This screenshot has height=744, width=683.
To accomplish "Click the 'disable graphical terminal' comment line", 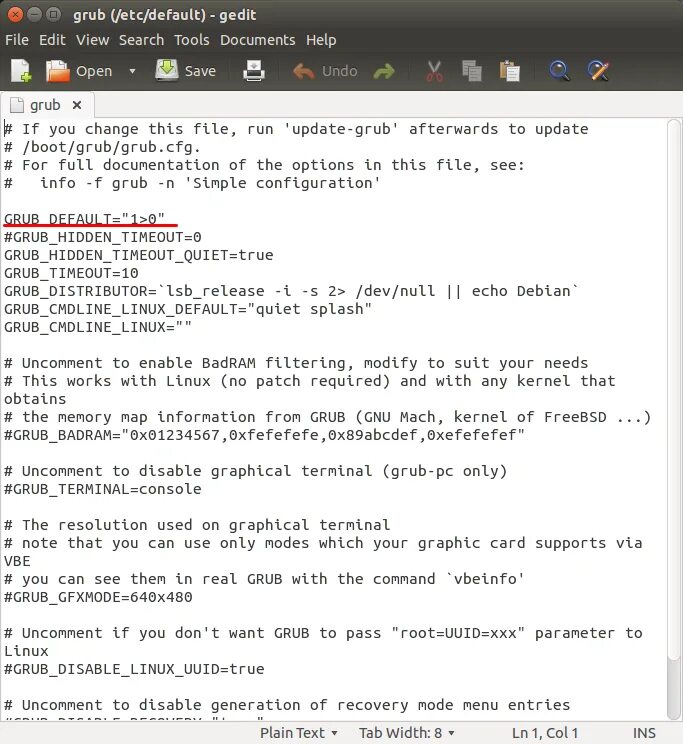I will [256, 471].
